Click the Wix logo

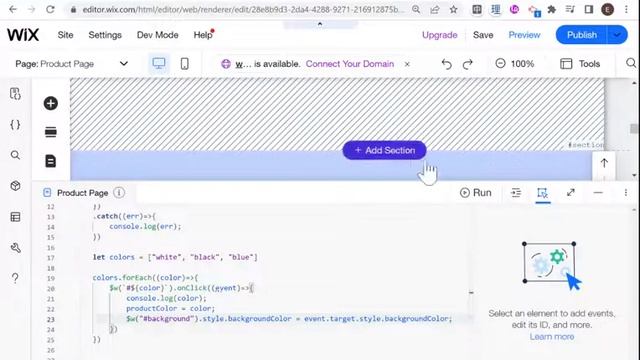pos(23,35)
